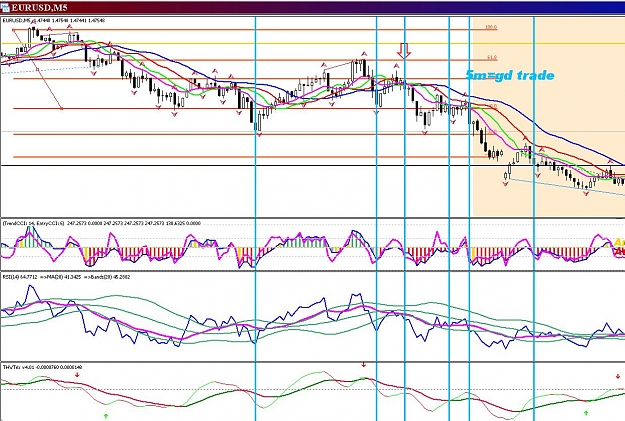625x421 pixels.
Task: Select the hollow red down arrow object
Action: click(404, 51)
